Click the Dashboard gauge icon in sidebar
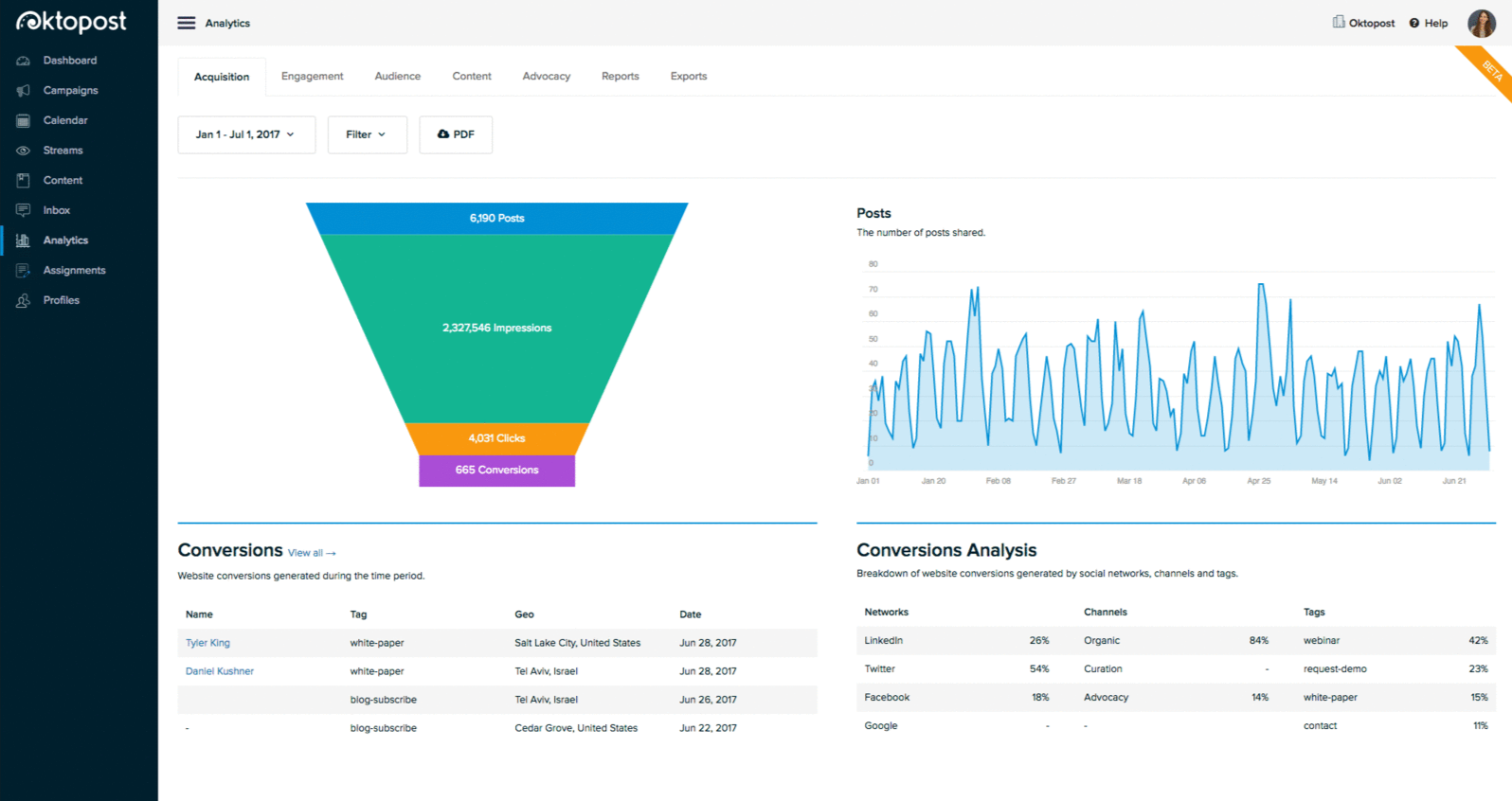This screenshot has height=801, width=1512. pos(24,61)
